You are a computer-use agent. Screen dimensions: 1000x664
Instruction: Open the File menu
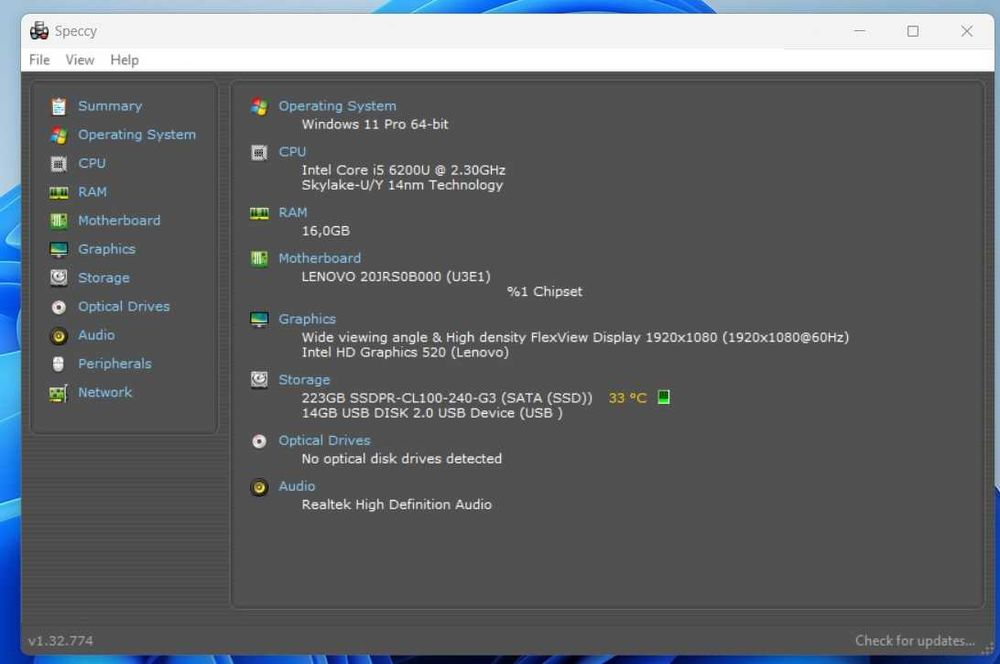coord(40,60)
